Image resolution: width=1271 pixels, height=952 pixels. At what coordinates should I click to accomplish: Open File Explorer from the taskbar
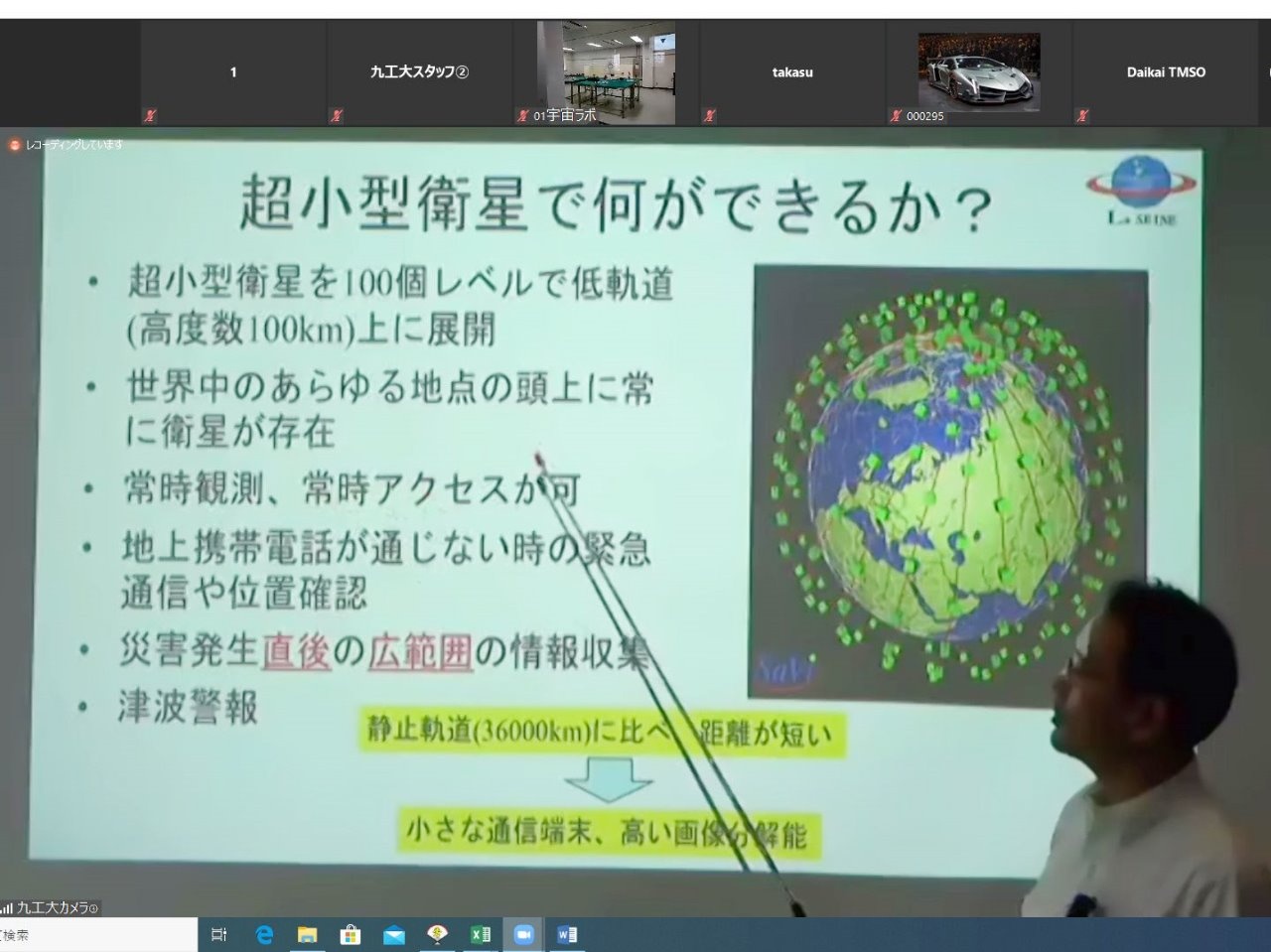(307, 934)
